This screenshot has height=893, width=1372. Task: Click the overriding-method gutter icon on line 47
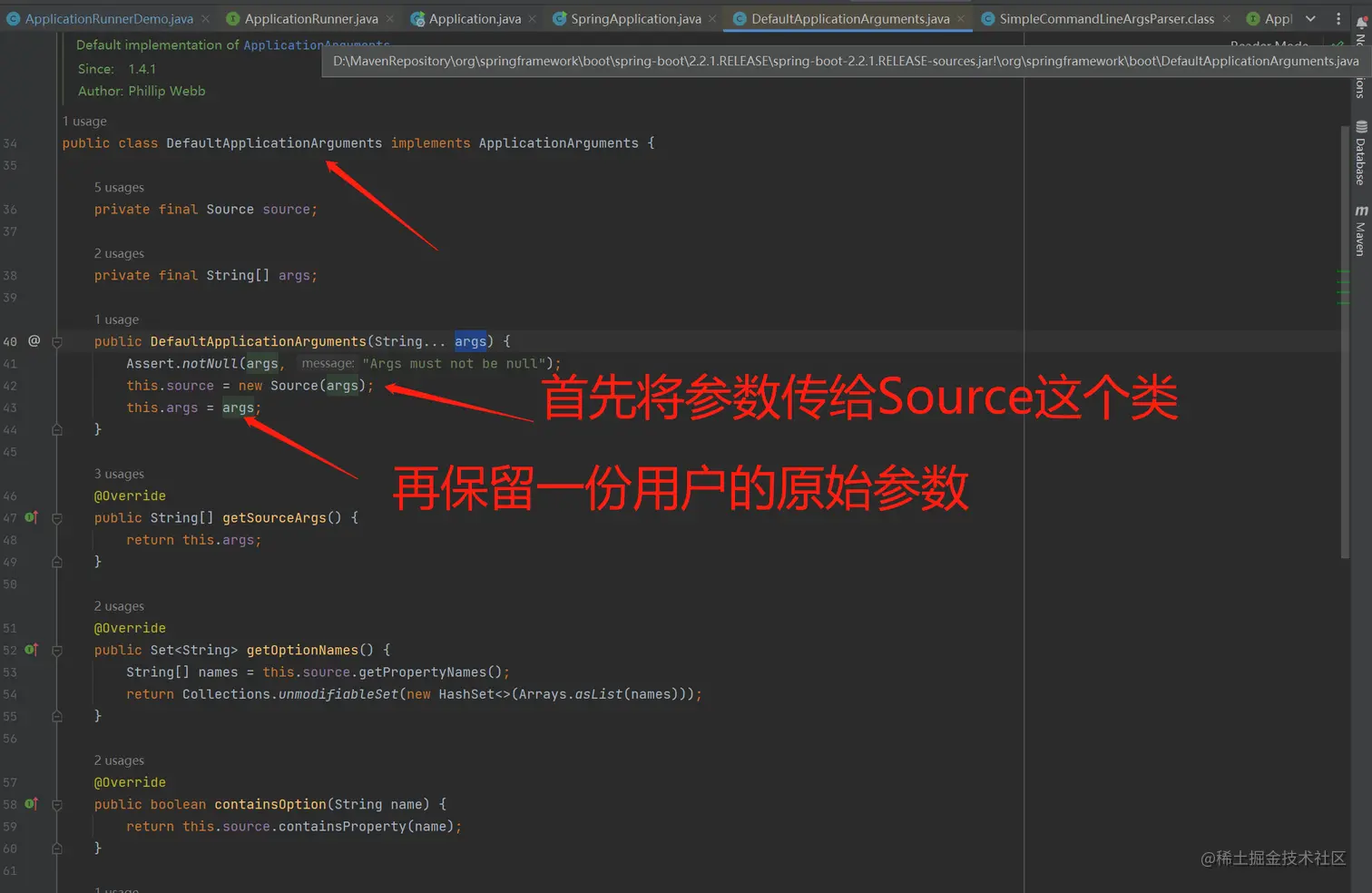pyautogui.click(x=31, y=517)
